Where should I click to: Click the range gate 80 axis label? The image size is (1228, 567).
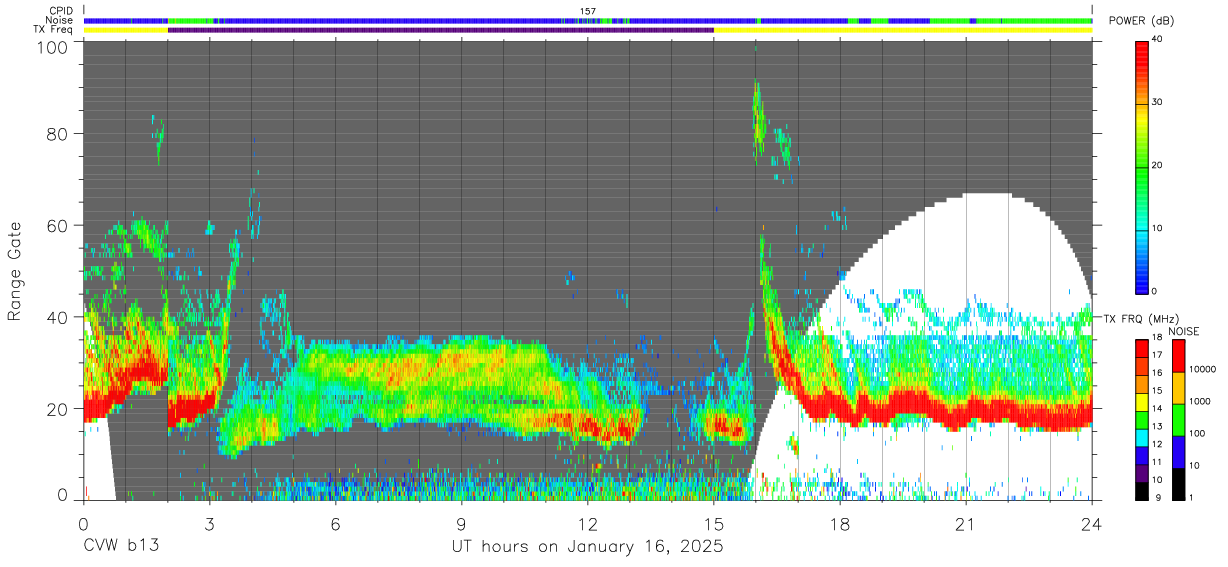pos(58,134)
